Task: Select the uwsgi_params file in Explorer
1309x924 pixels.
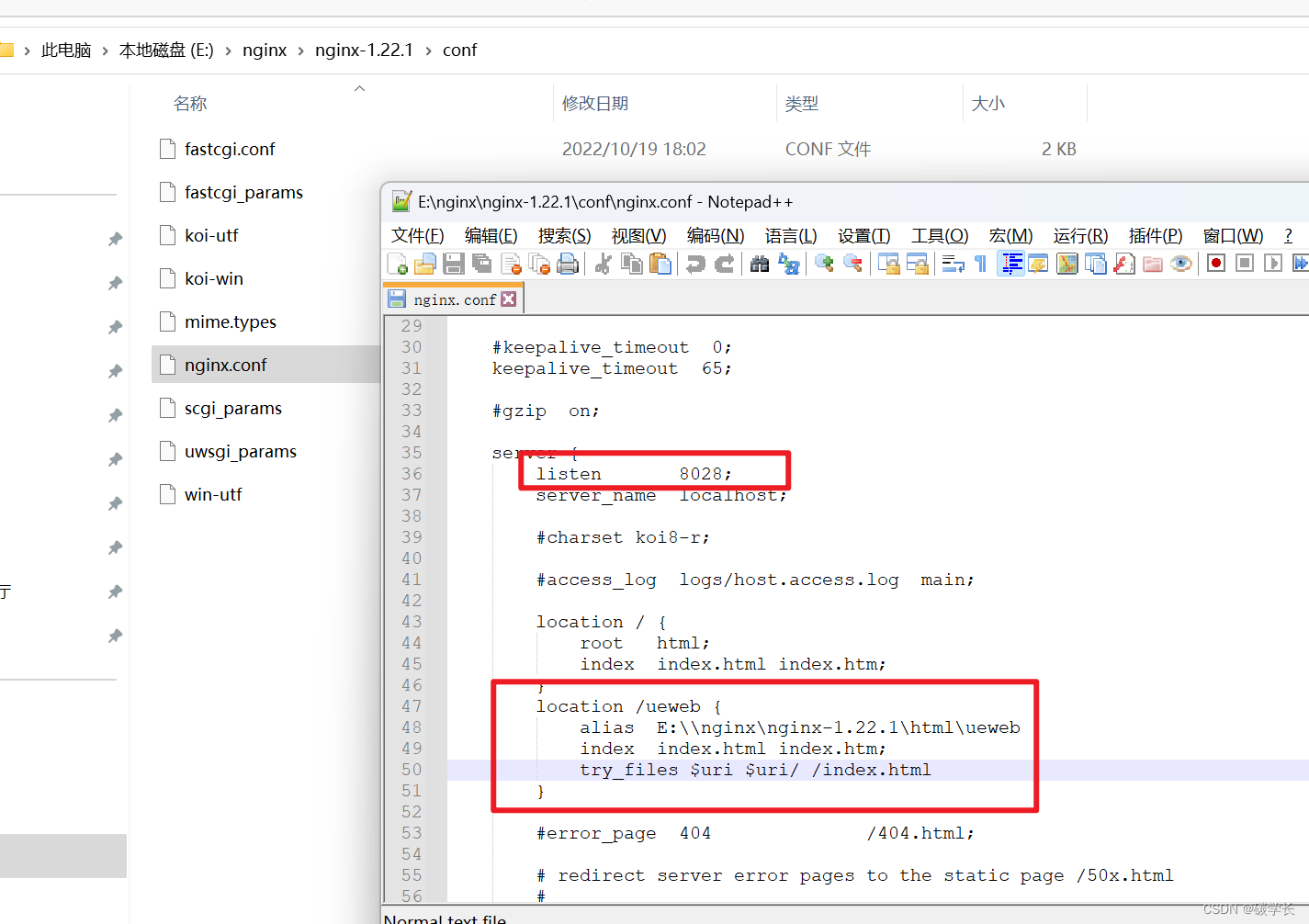Action: point(241,451)
